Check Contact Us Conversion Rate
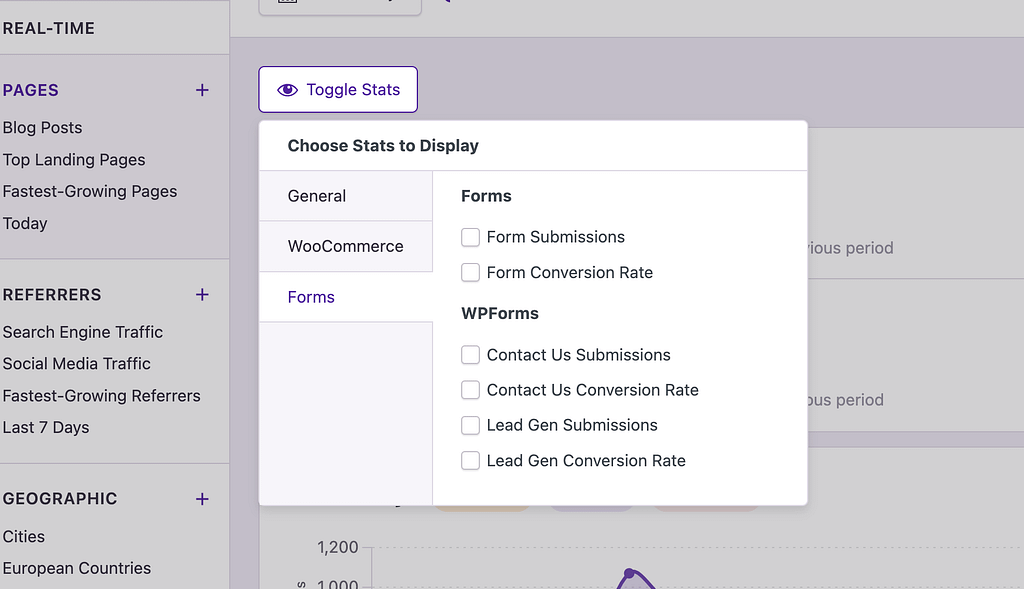The width and height of the screenshot is (1024, 589). coord(470,390)
